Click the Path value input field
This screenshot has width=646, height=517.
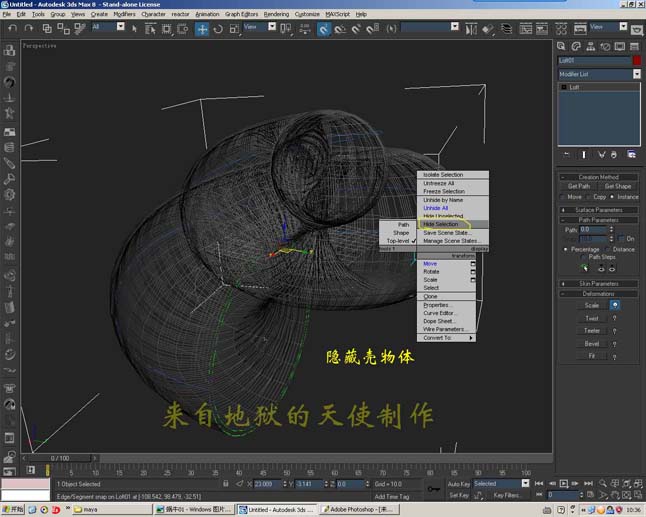point(593,229)
